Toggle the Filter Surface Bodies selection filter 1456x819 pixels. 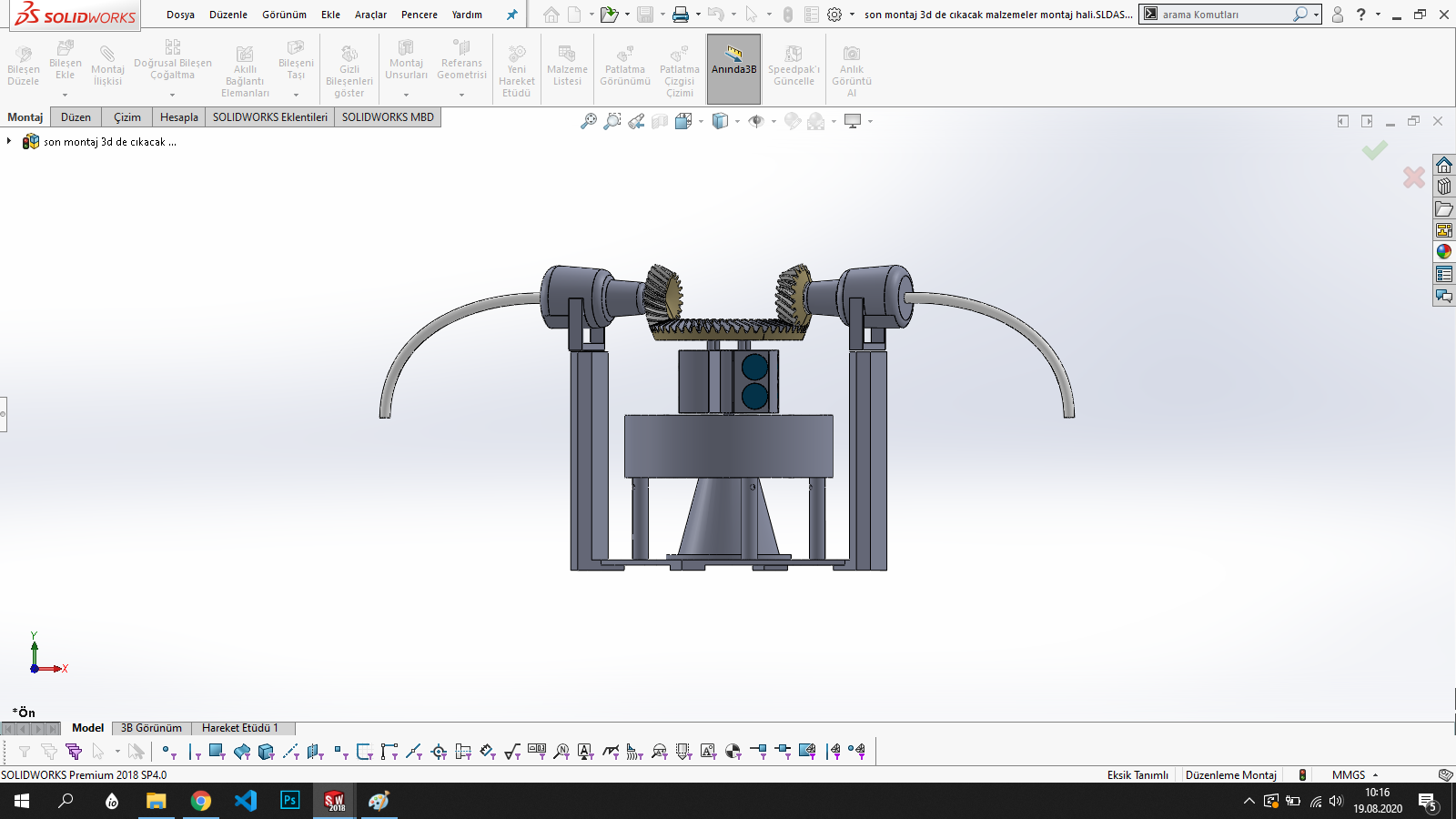tap(241, 752)
